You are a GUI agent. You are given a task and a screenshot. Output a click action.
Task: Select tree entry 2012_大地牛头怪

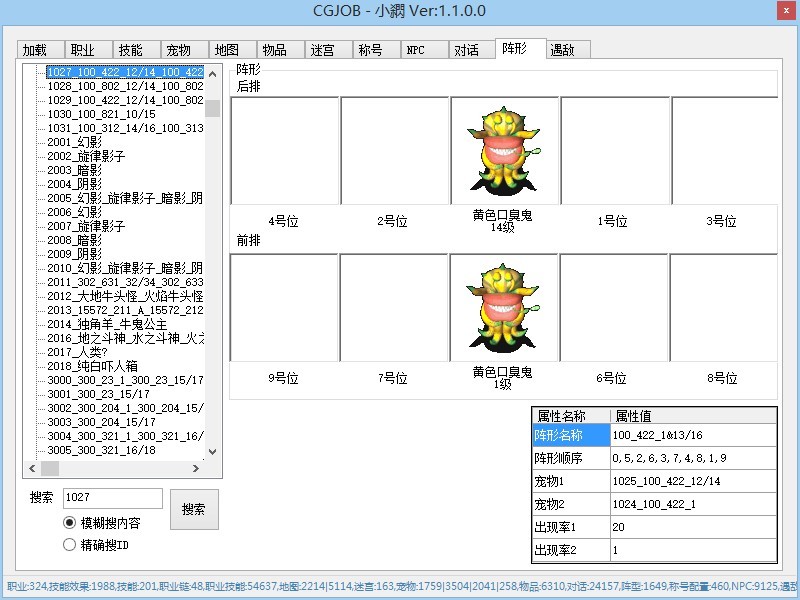(125, 296)
